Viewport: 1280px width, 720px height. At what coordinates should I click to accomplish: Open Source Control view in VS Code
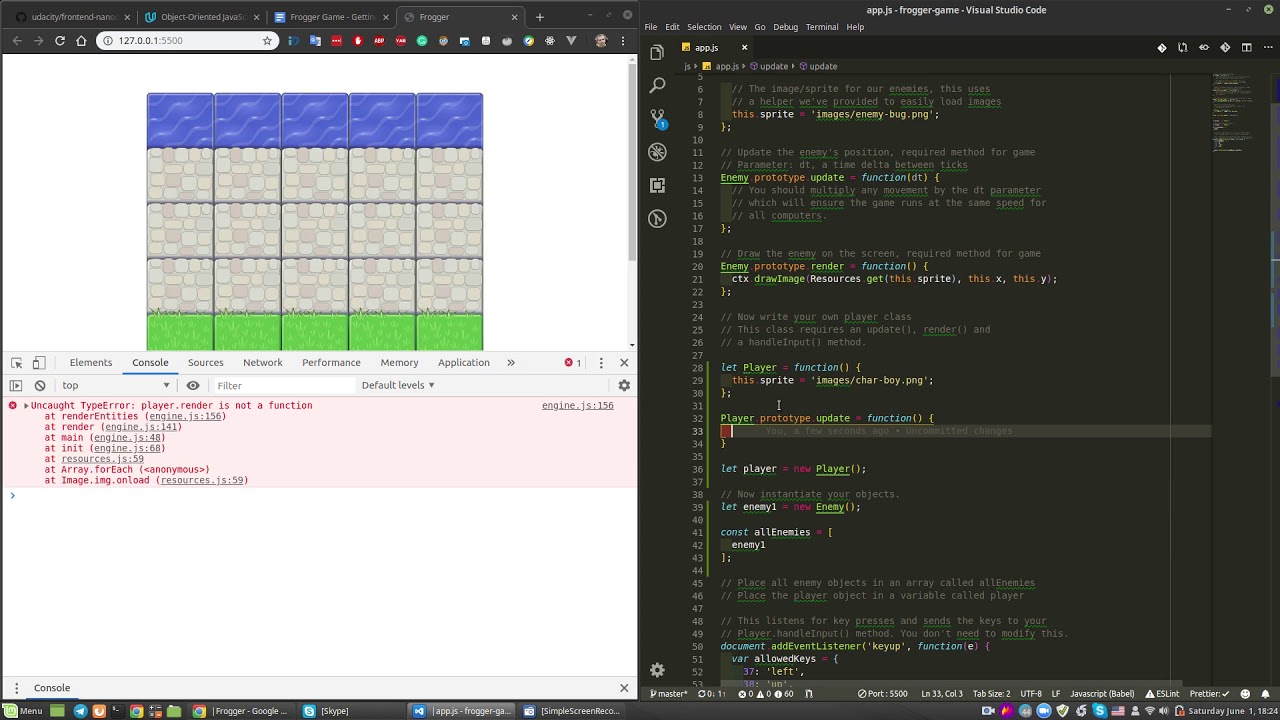[x=657, y=118]
